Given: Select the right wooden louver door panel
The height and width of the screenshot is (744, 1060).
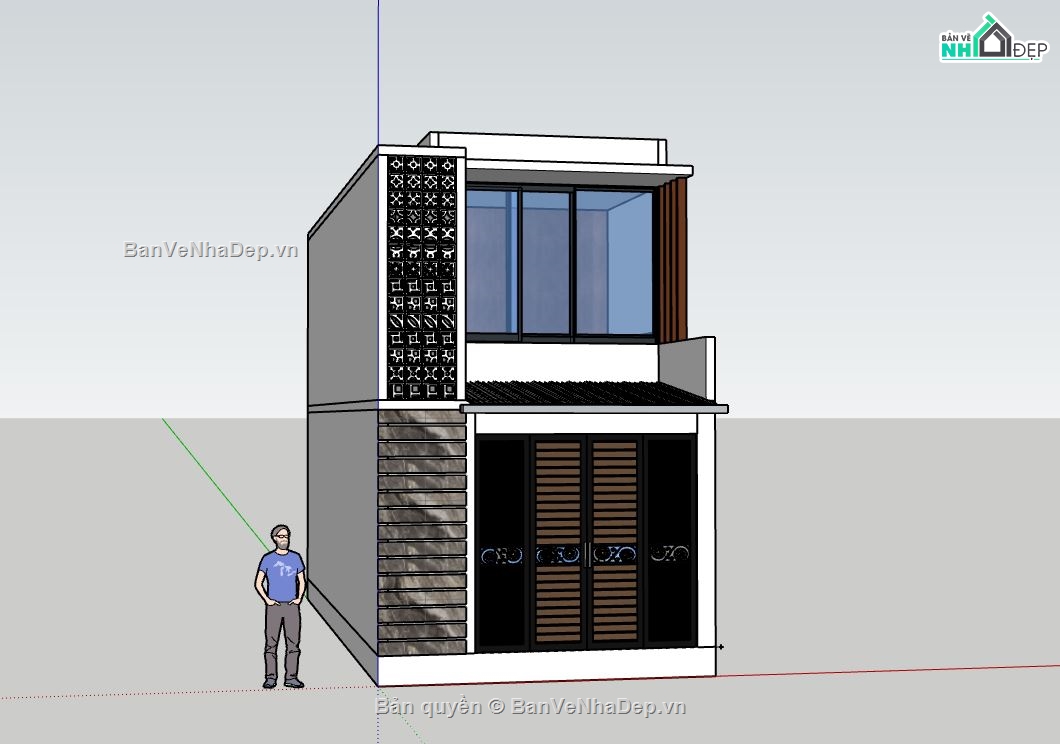Looking at the screenshot, I should click(614, 540).
